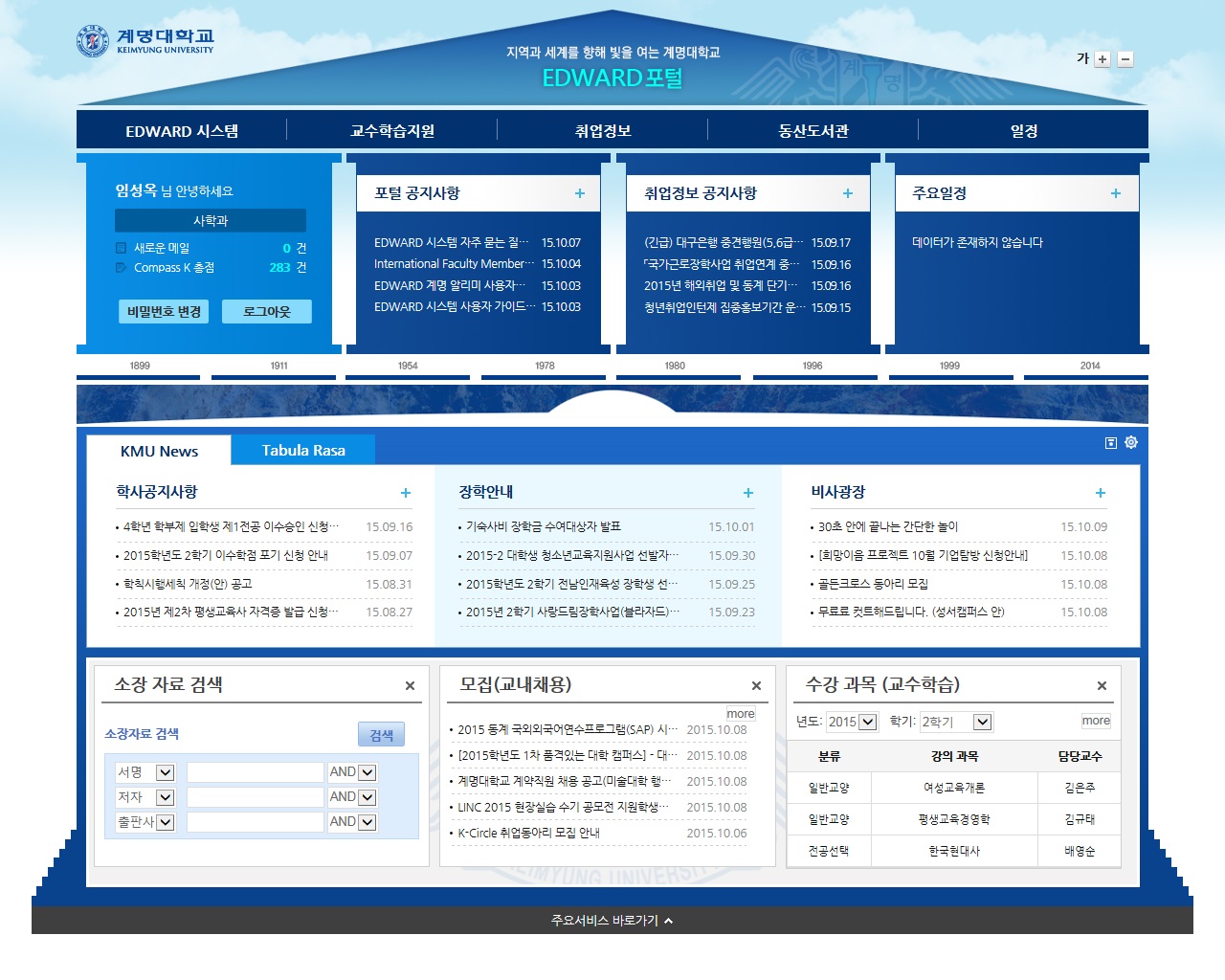Open more 주요일정 via plus icon
The height and width of the screenshot is (980, 1225).
coord(1115,193)
